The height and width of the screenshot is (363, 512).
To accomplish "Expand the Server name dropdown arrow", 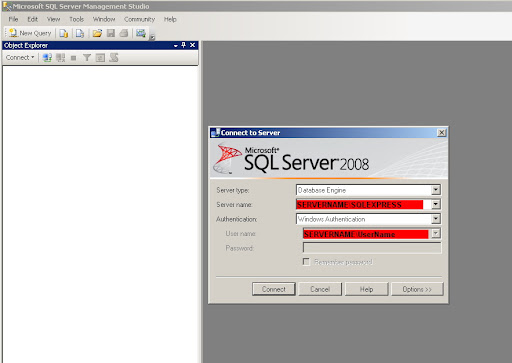I will point(436,204).
